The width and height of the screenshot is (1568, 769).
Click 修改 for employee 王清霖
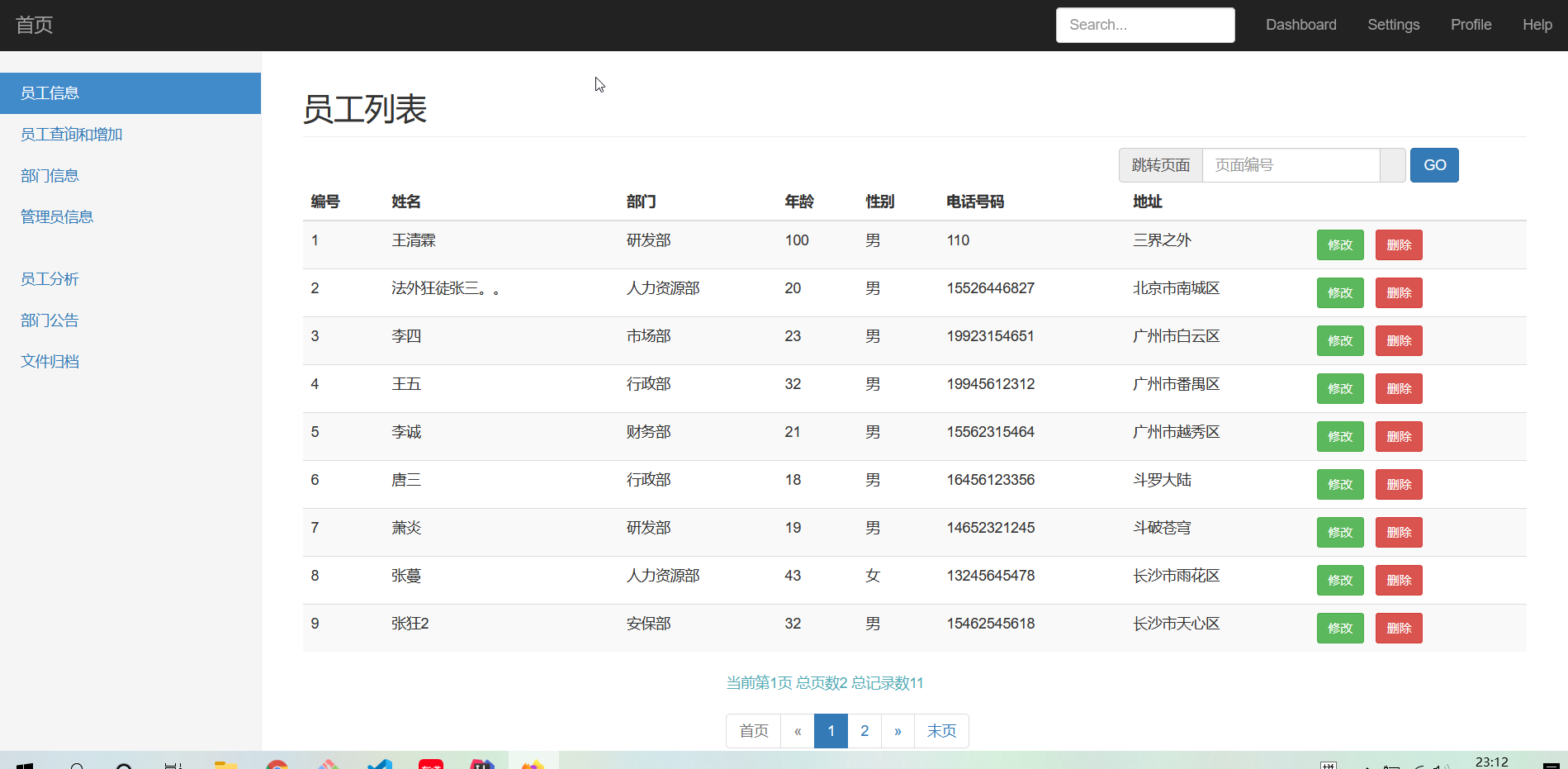pyautogui.click(x=1340, y=245)
